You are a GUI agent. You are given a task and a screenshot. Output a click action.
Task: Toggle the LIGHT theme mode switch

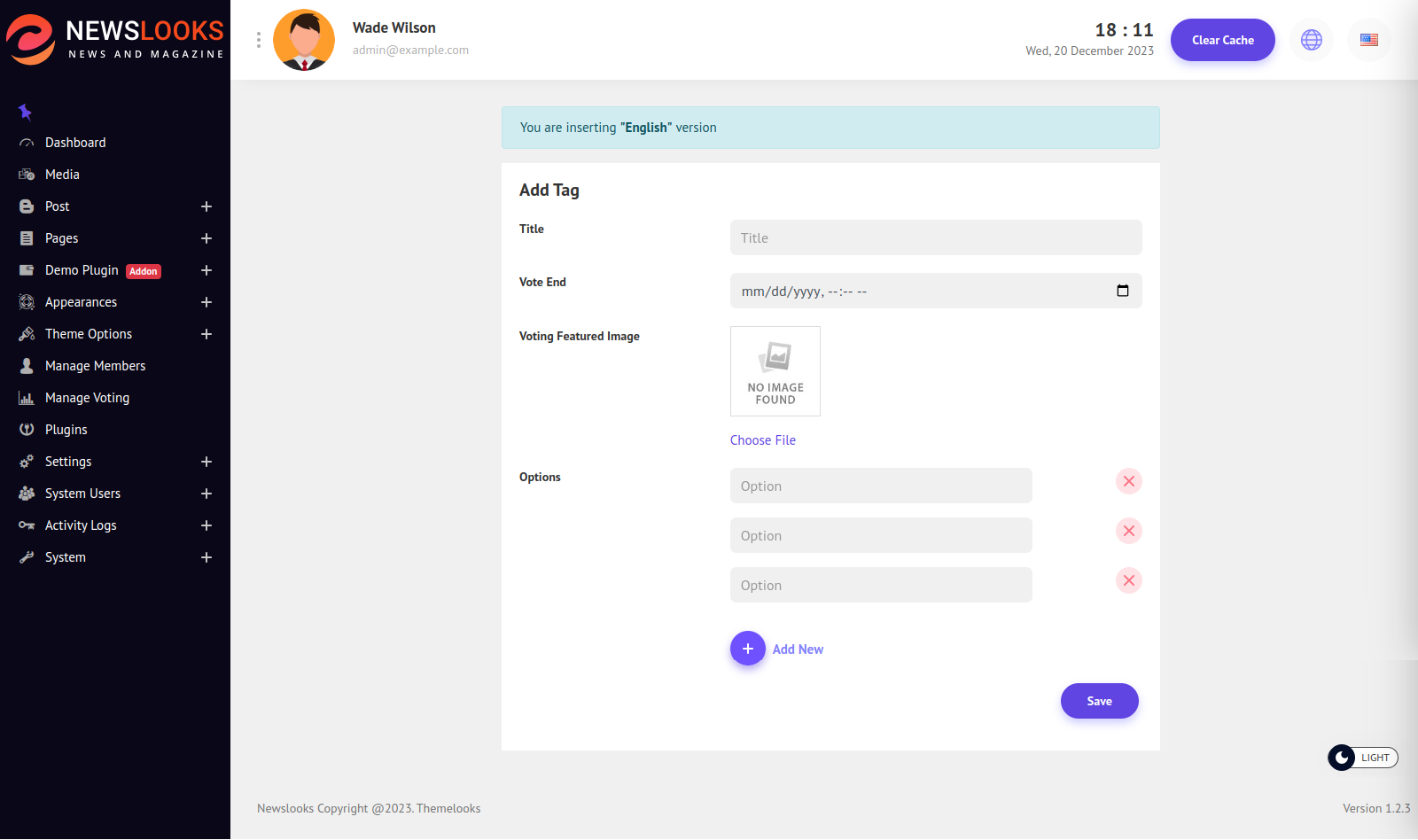click(x=1362, y=758)
